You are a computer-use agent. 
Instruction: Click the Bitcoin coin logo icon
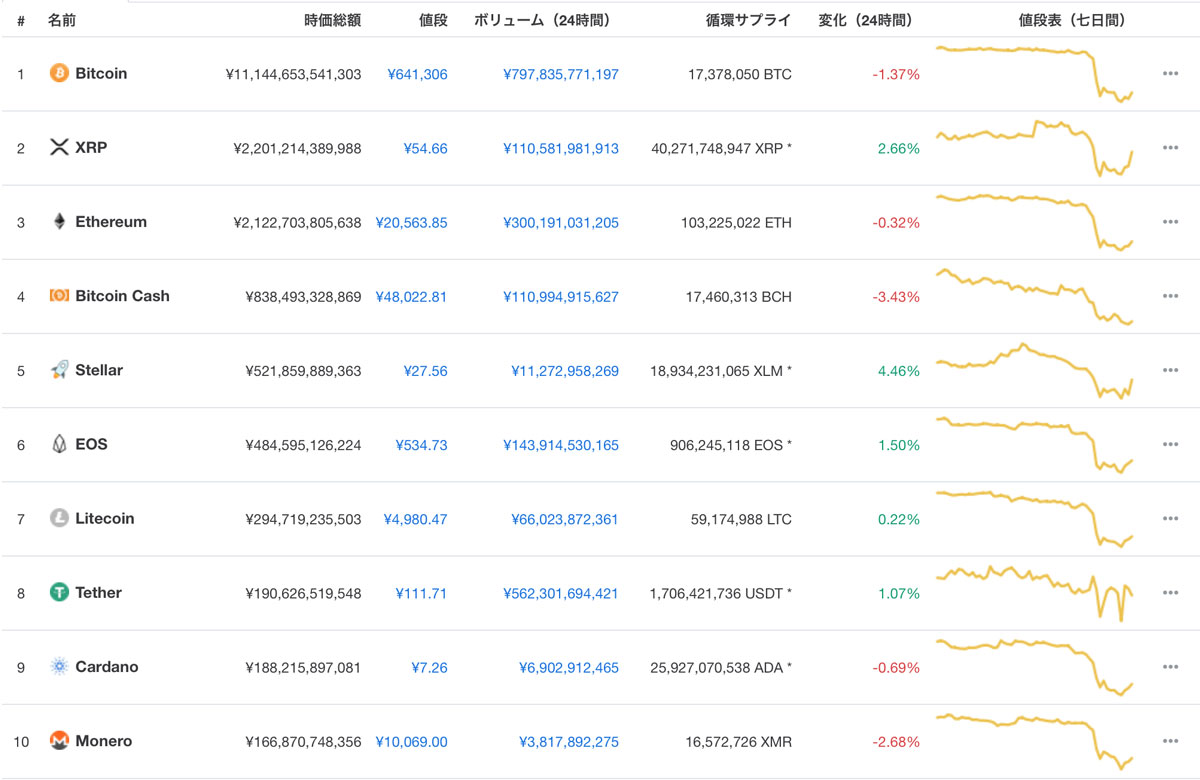click(59, 73)
